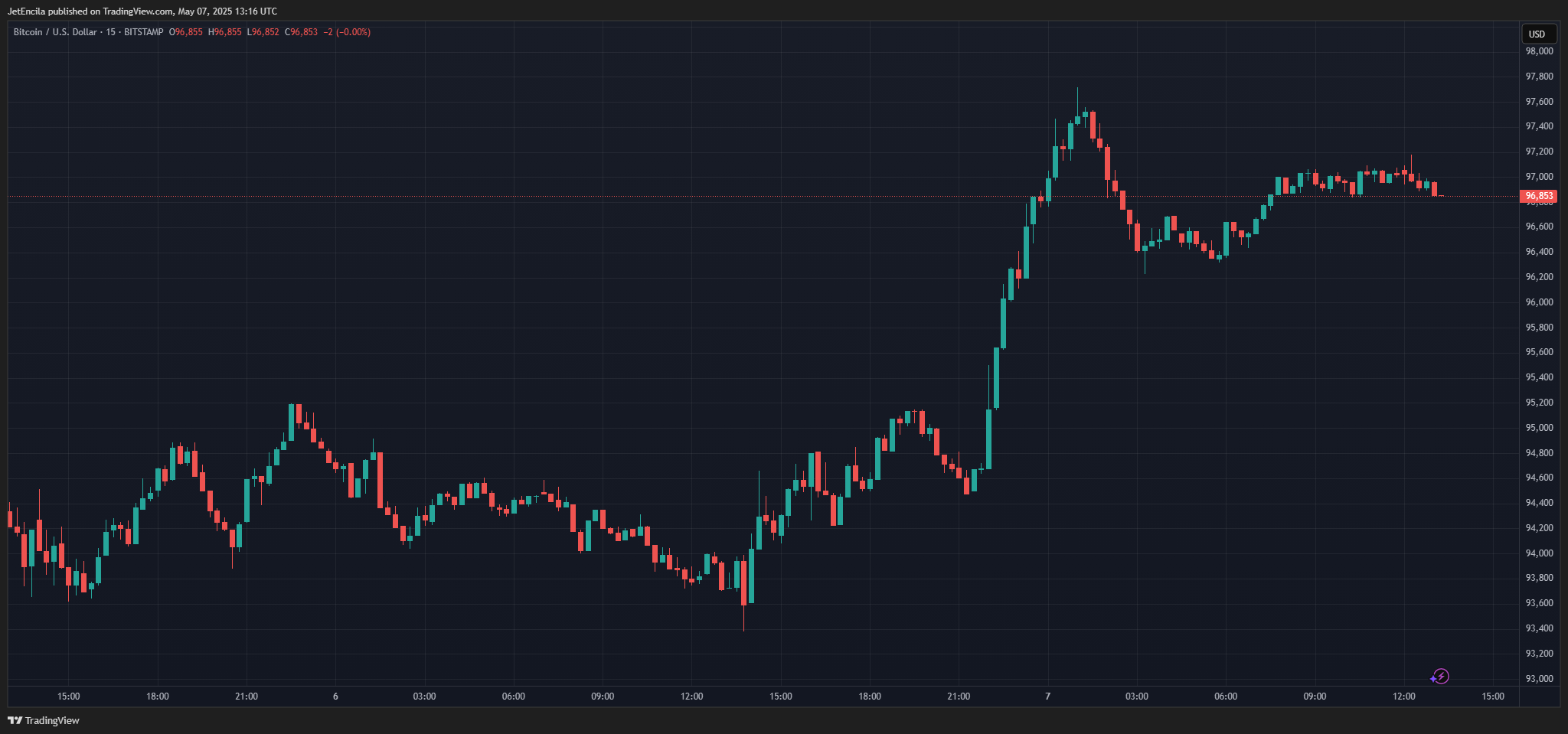Click the JetEncila published on TradingView.com header
Image resolution: width=1568 pixels, height=734 pixels.
(x=142, y=11)
